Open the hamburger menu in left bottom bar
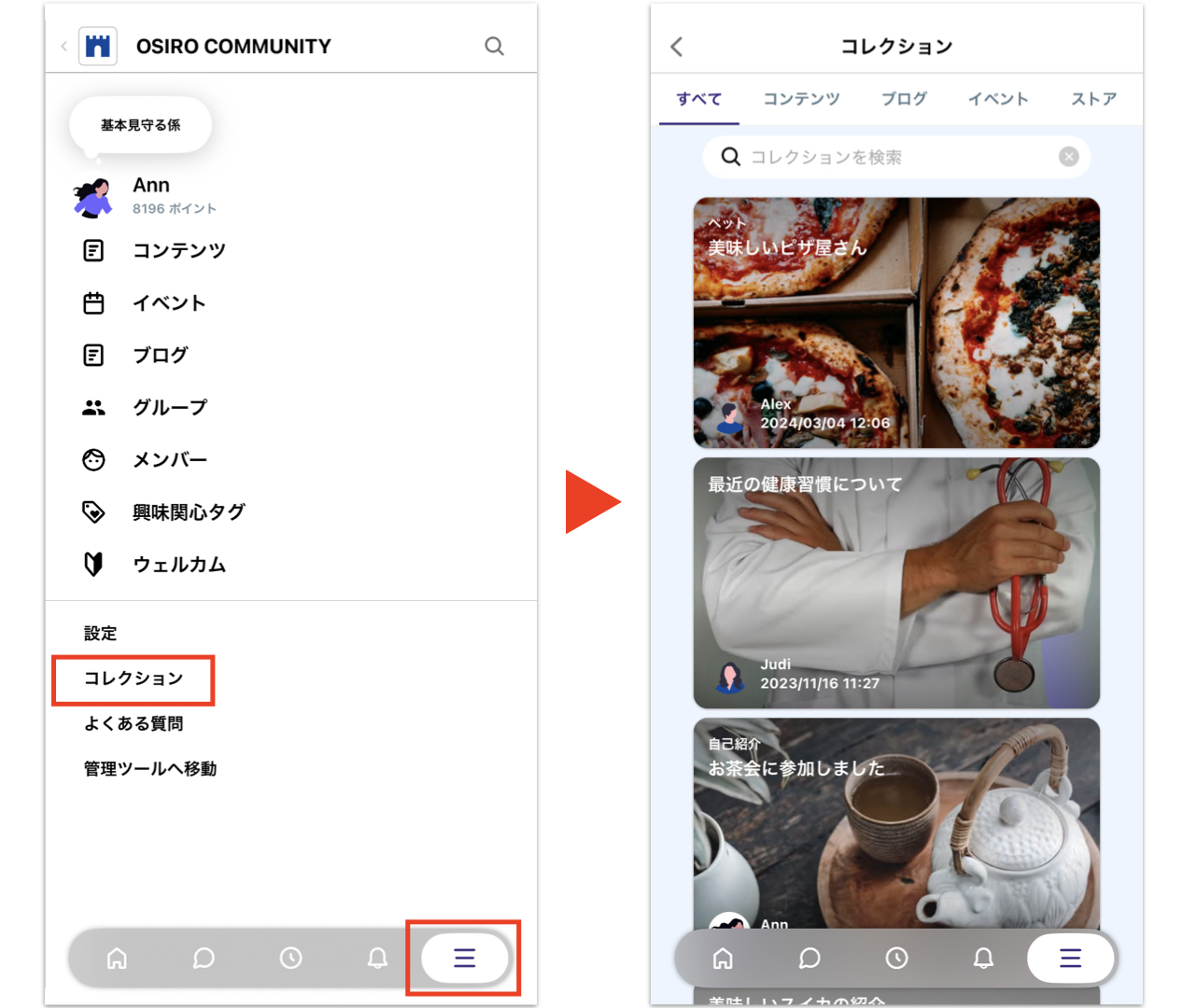 (464, 958)
